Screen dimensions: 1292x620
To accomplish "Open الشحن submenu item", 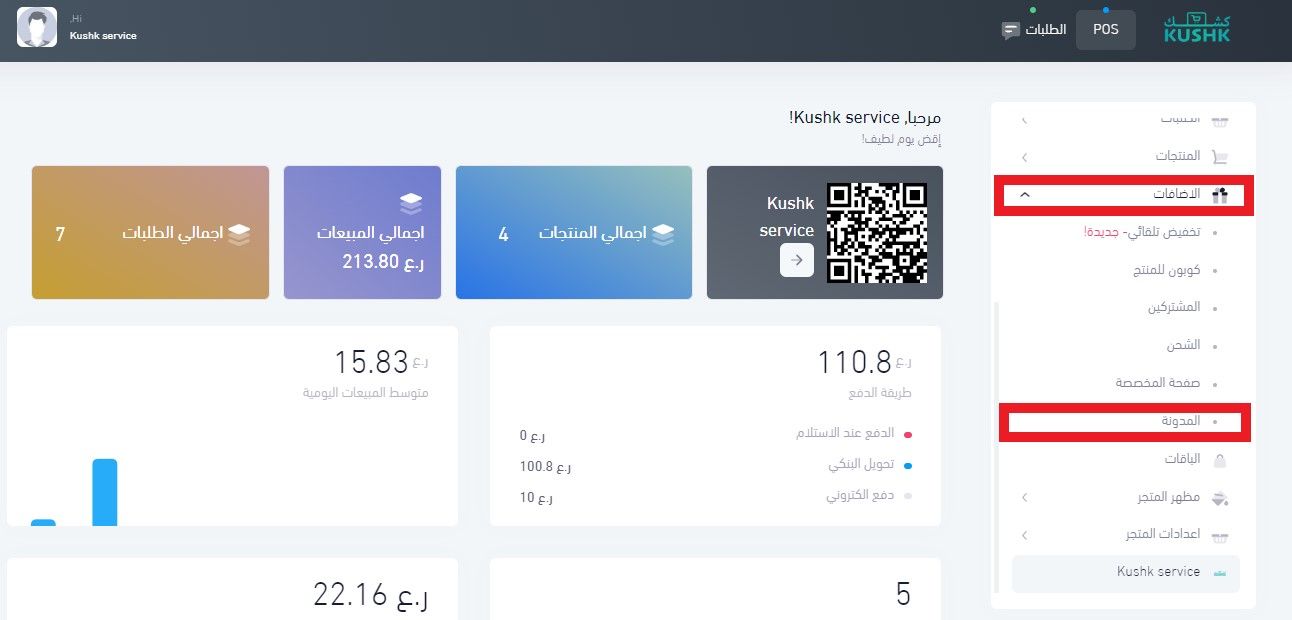I will [x=1183, y=346].
